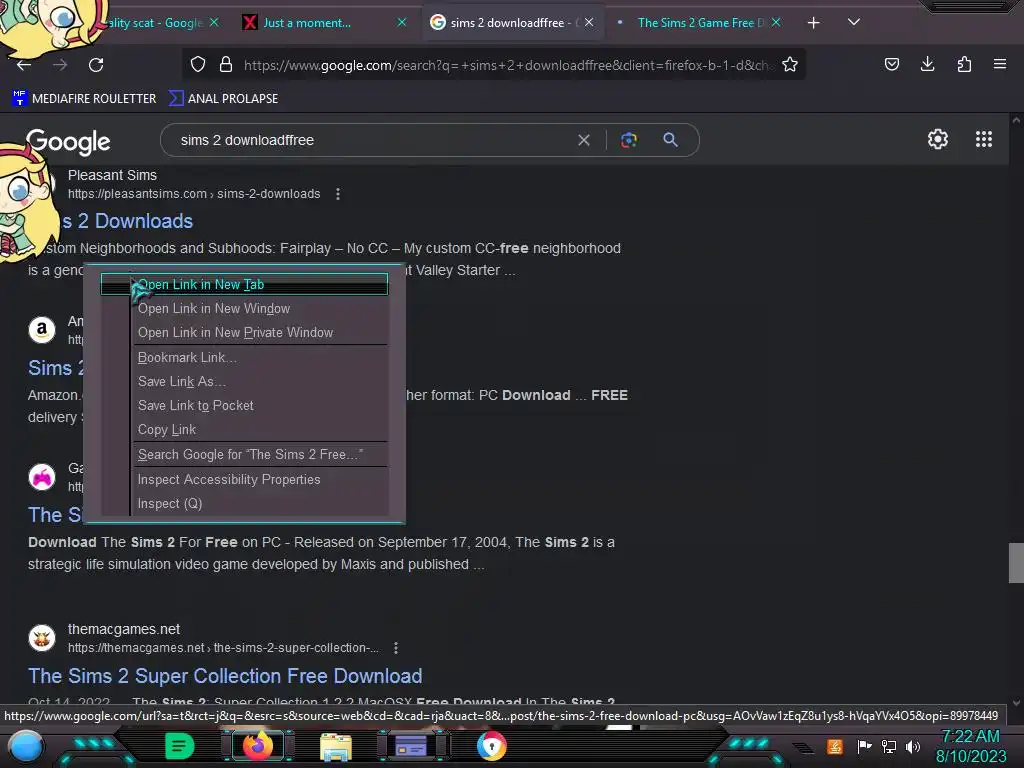Open the MEDIAFIRE ROULETTER bookmark
Screen dimensions: 1024x768
coord(84,99)
